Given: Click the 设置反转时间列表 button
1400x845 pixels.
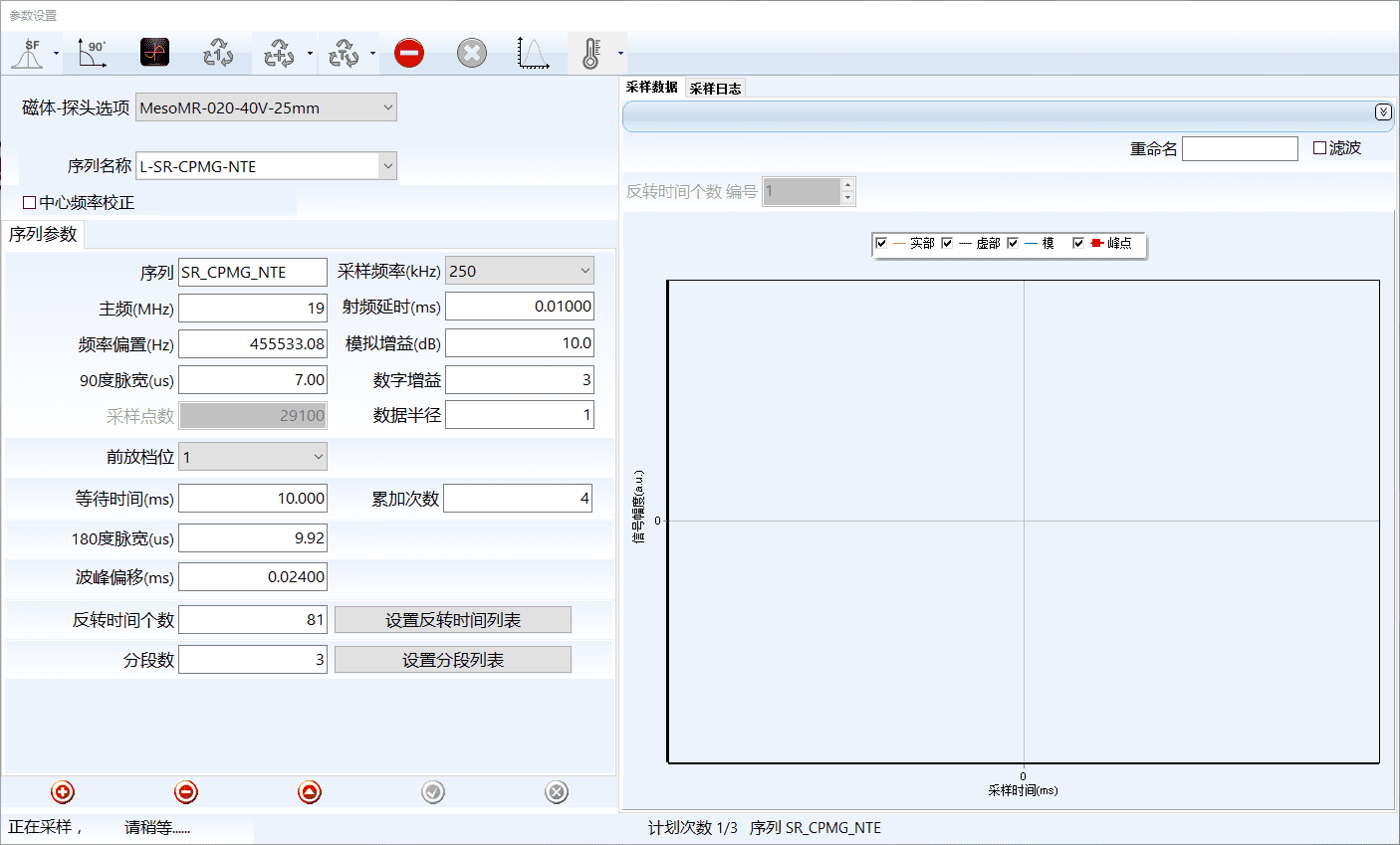Looking at the screenshot, I should [453, 620].
